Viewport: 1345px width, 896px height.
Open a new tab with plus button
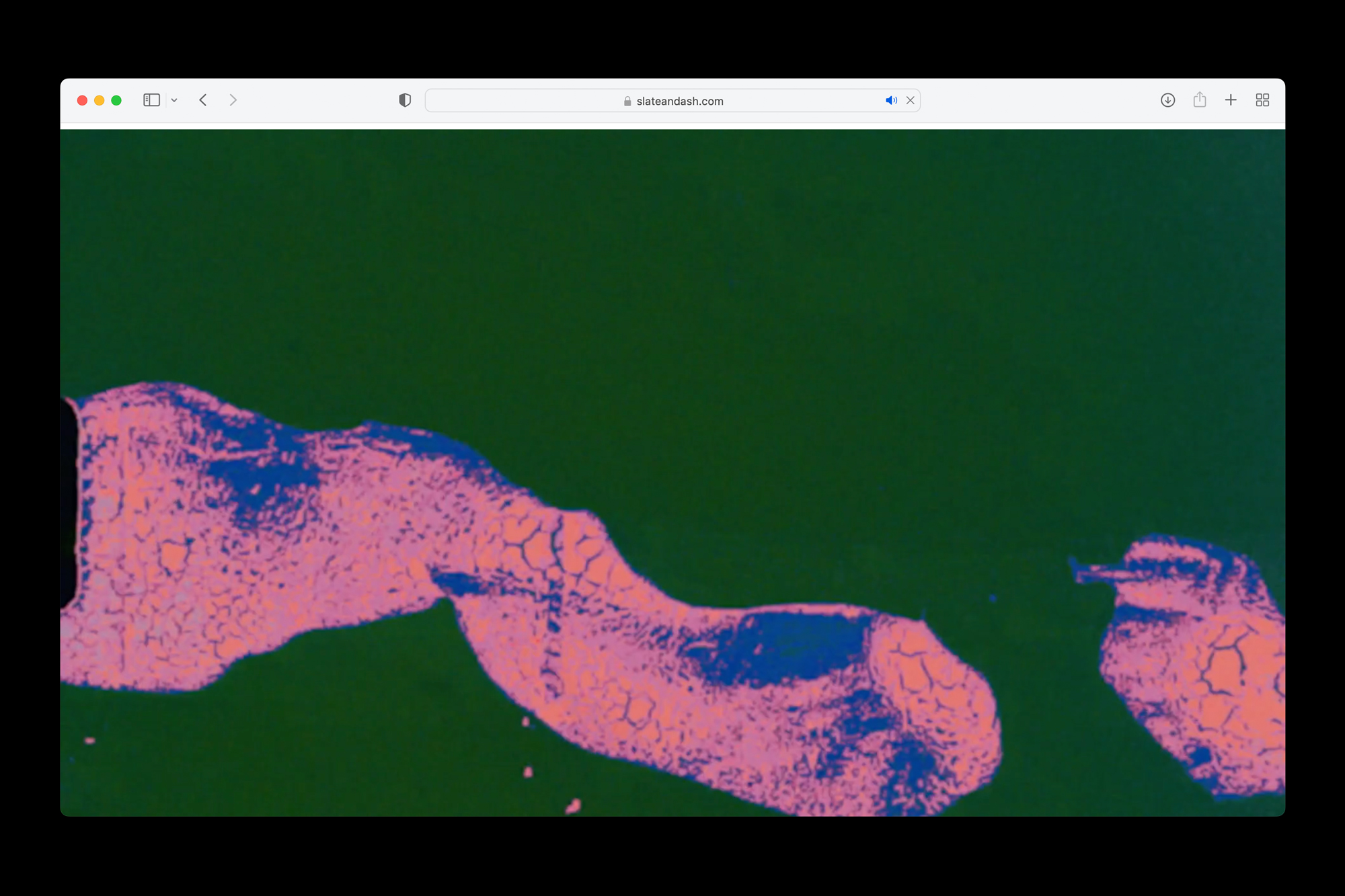pos(1230,100)
